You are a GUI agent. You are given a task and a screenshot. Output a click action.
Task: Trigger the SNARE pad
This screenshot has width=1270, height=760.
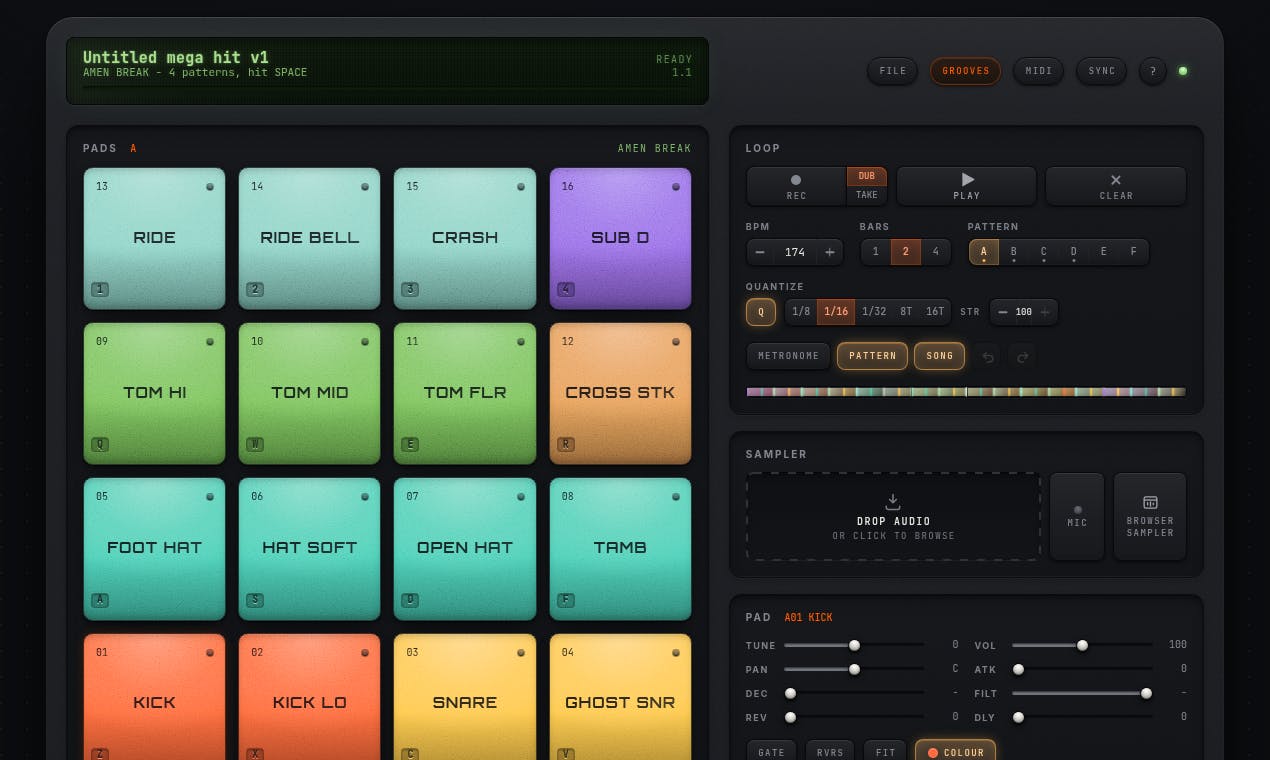[465, 697]
